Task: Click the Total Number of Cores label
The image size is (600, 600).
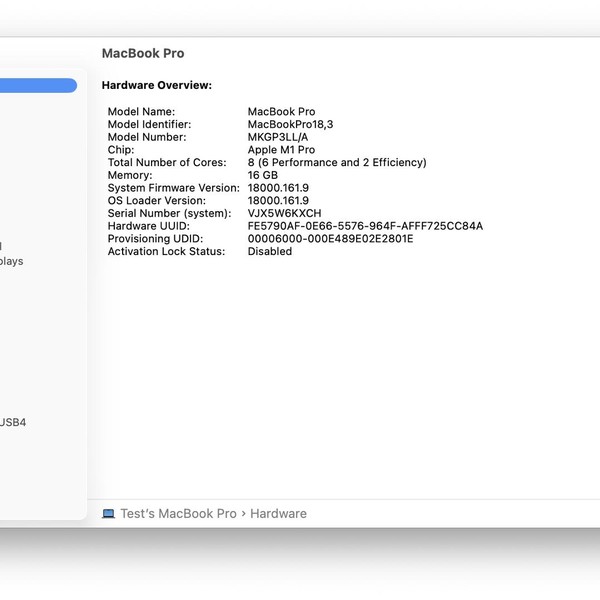Action: click(167, 162)
